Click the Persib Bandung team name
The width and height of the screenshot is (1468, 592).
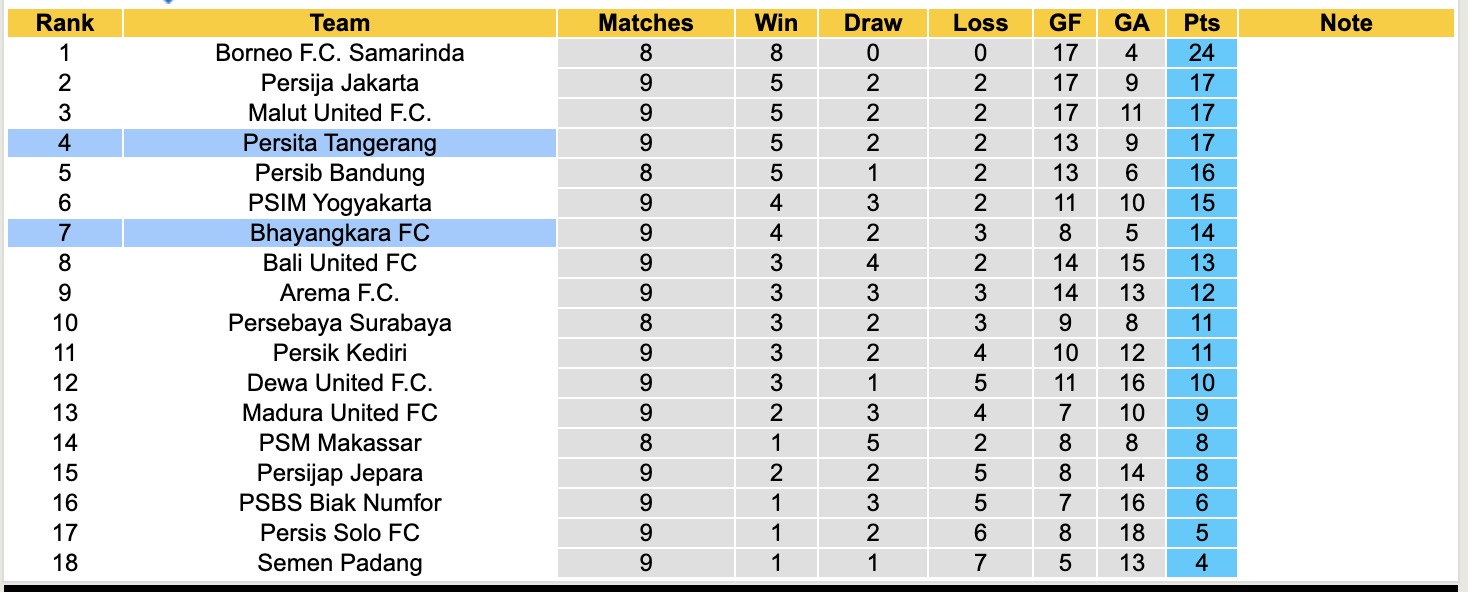point(340,173)
